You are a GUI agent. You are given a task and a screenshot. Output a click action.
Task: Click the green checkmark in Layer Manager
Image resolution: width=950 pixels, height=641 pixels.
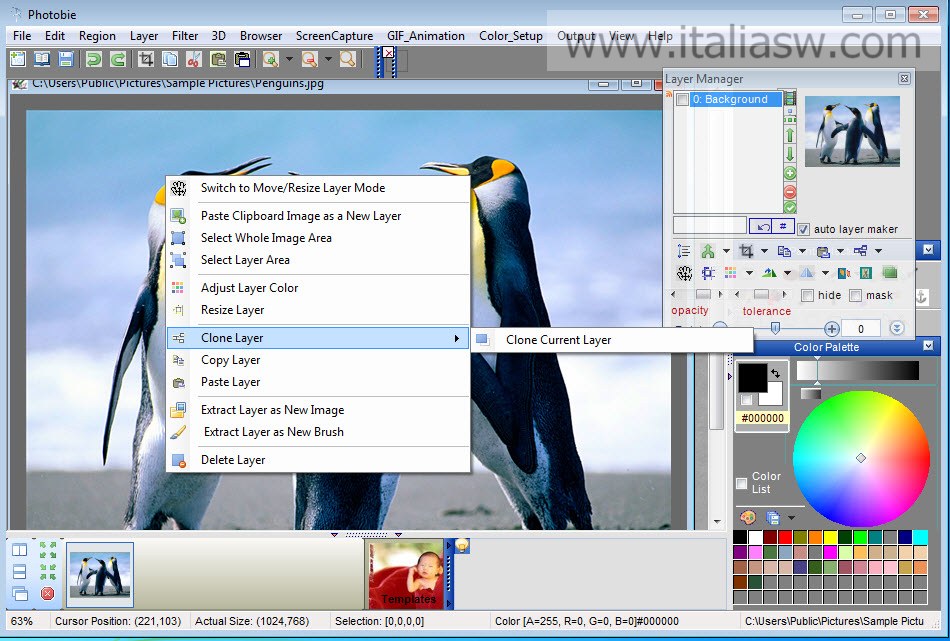(790, 207)
